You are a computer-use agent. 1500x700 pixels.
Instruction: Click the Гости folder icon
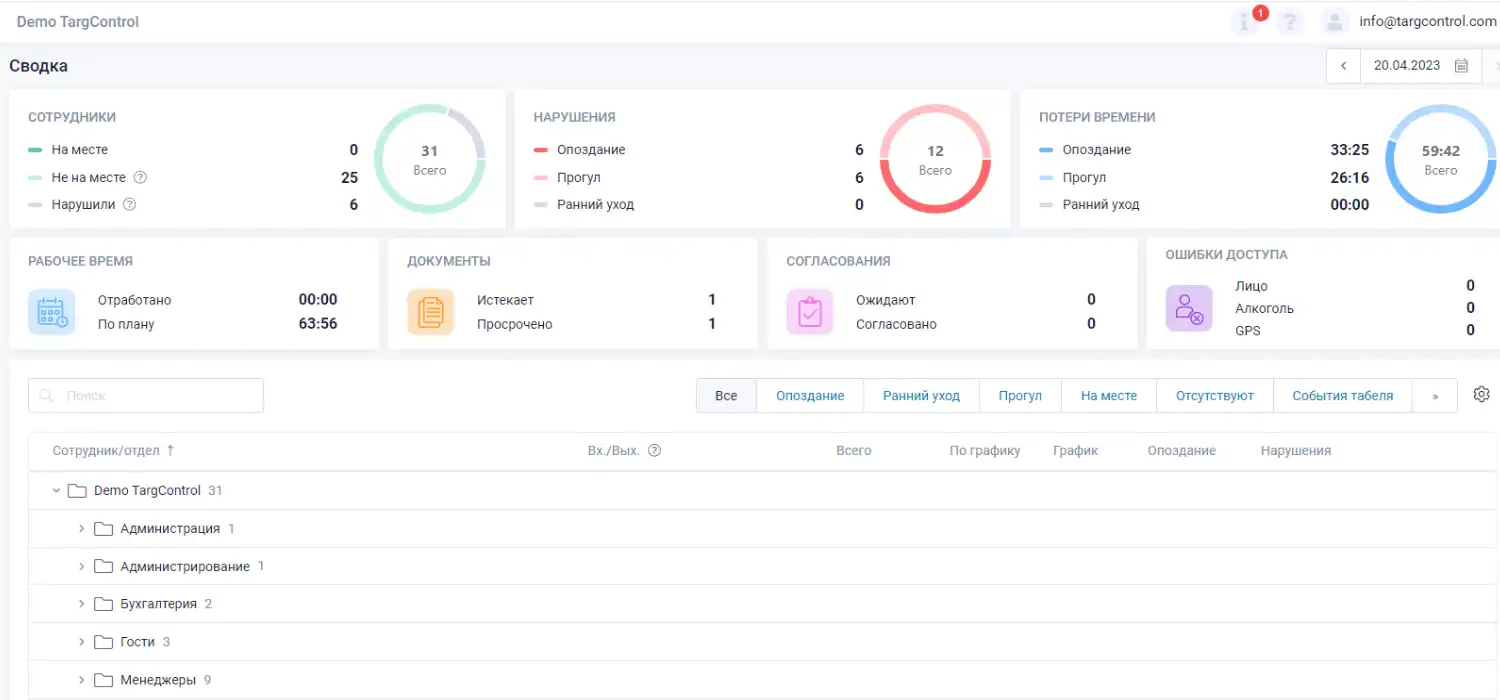(x=103, y=642)
